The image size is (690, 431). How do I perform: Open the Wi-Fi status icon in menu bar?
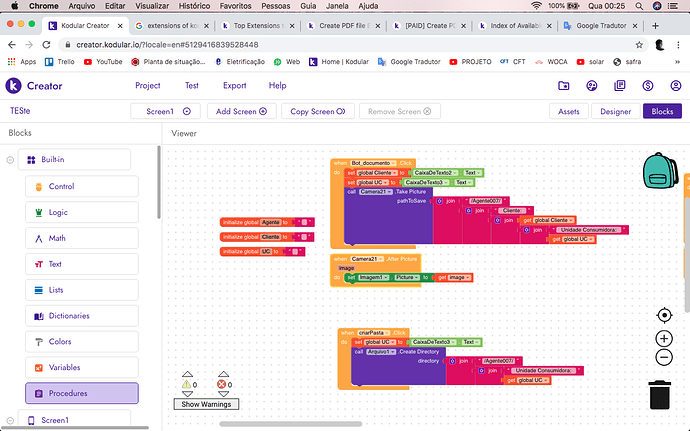[536, 6]
